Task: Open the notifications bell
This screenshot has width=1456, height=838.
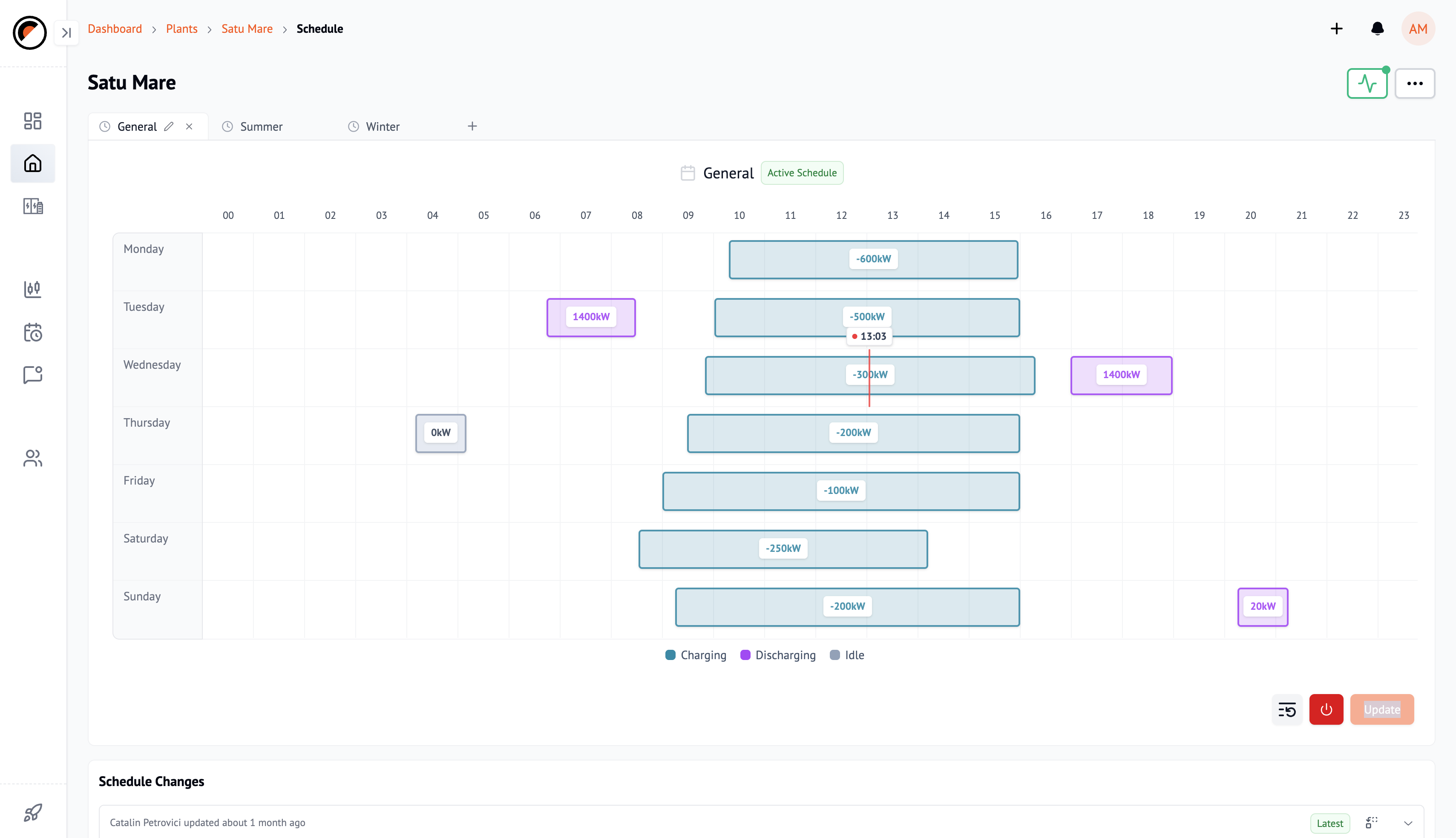Action: click(1377, 29)
